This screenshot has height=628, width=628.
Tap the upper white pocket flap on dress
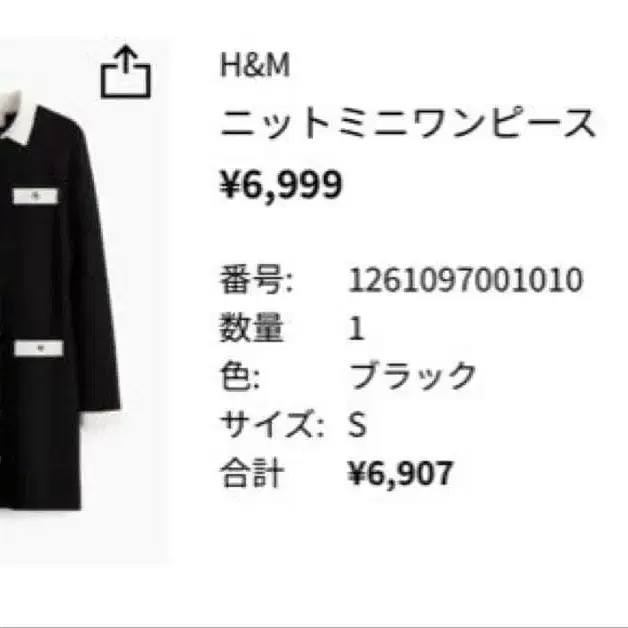coord(36,196)
